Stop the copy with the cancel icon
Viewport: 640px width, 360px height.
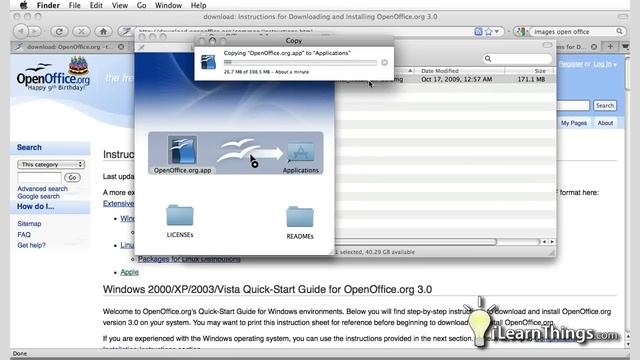pyautogui.click(x=384, y=62)
